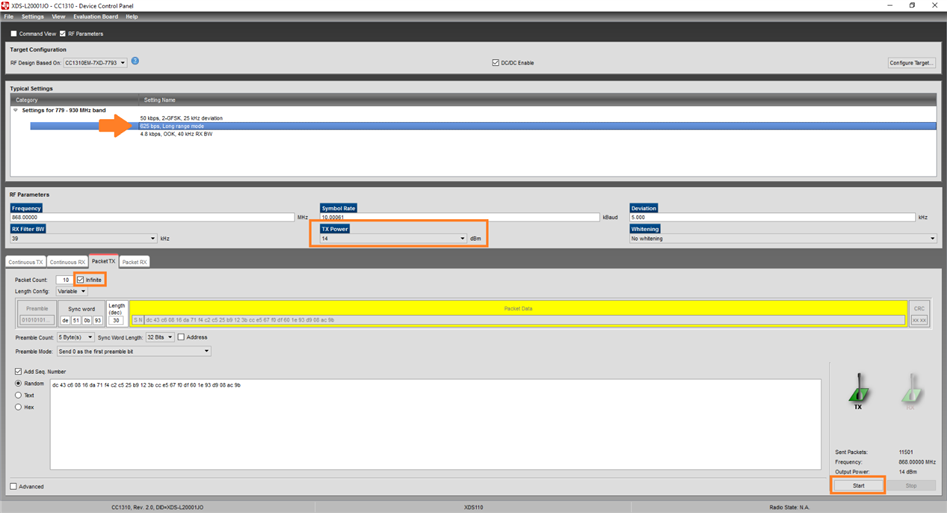This screenshot has width=947, height=513.
Task: Open the TX Power dropdown
Action: coord(393,239)
